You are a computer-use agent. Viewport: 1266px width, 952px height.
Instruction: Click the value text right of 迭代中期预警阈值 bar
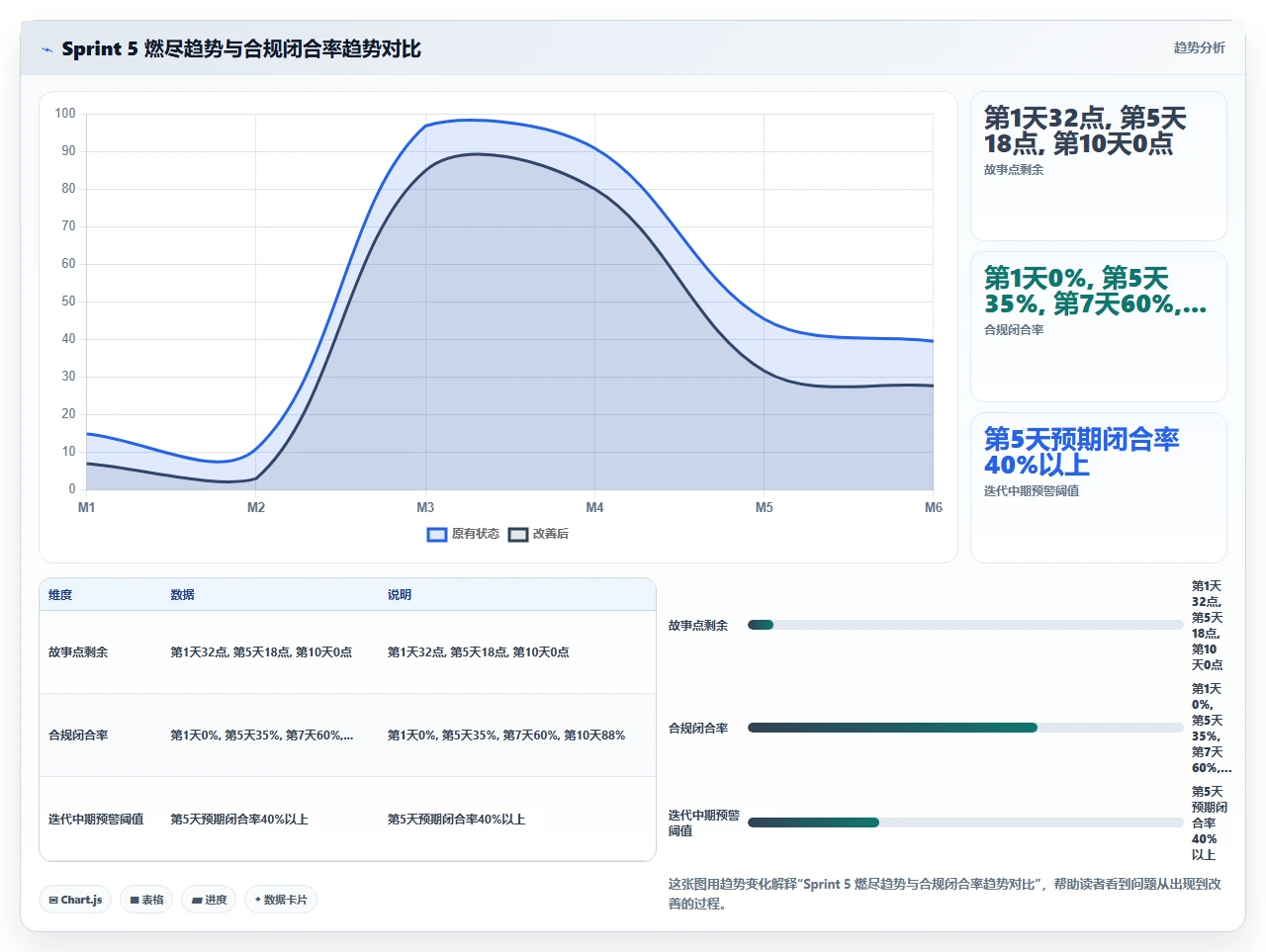click(x=1209, y=823)
